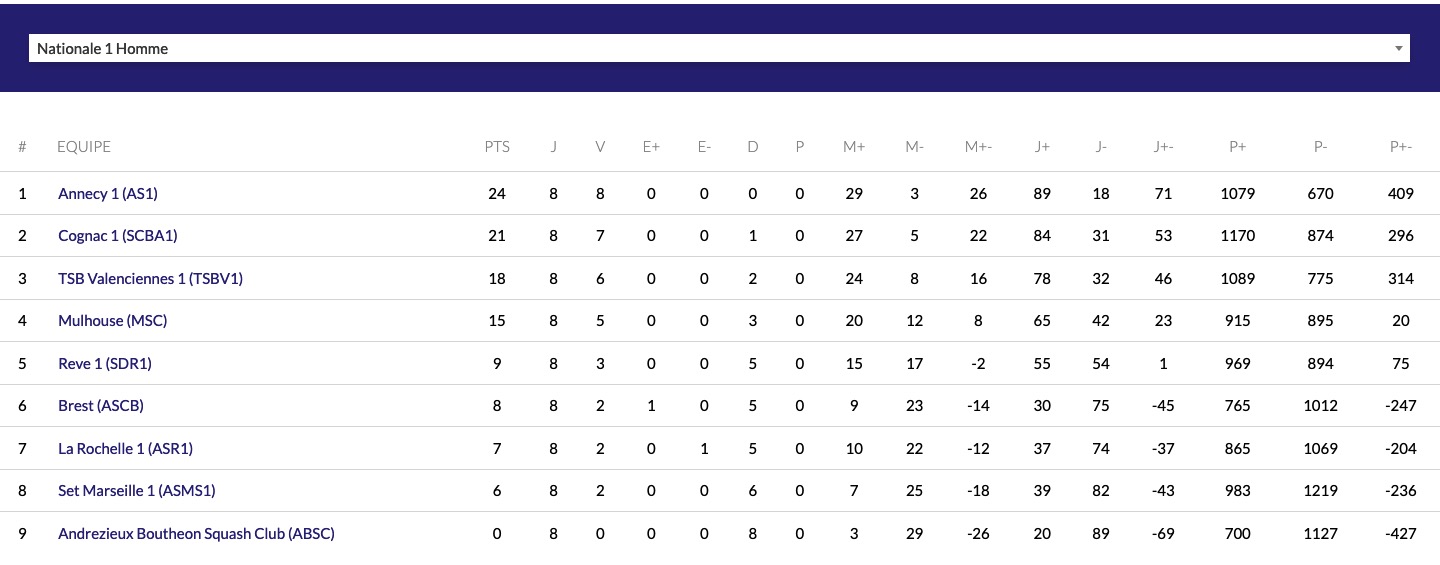Click La Rochelle 1 (ASR1) link
This screenshot has width=1440, height=565.
tap(125, 449)
